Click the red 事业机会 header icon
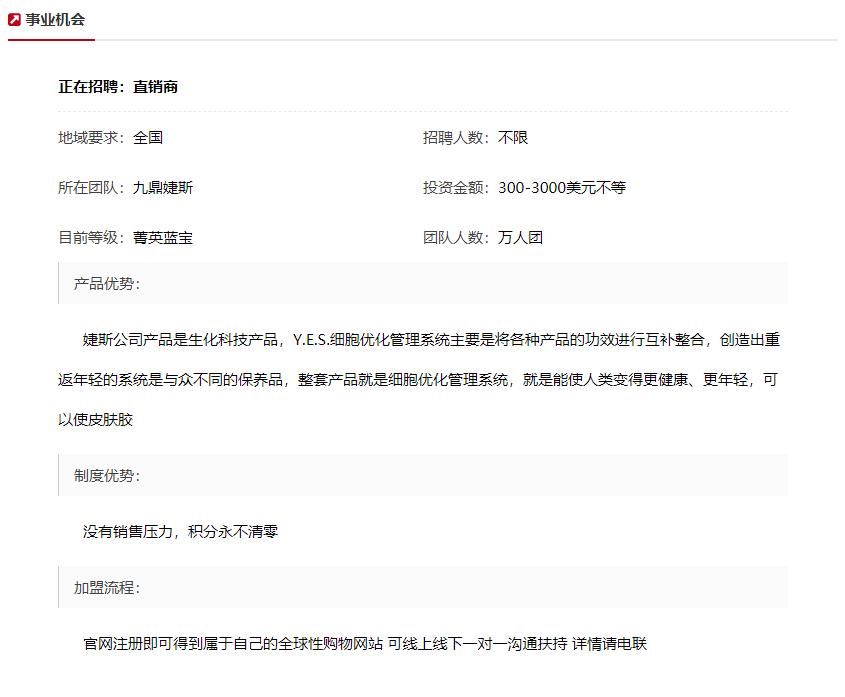Viewport: 845px width, 697px height. tap(16, 17)
